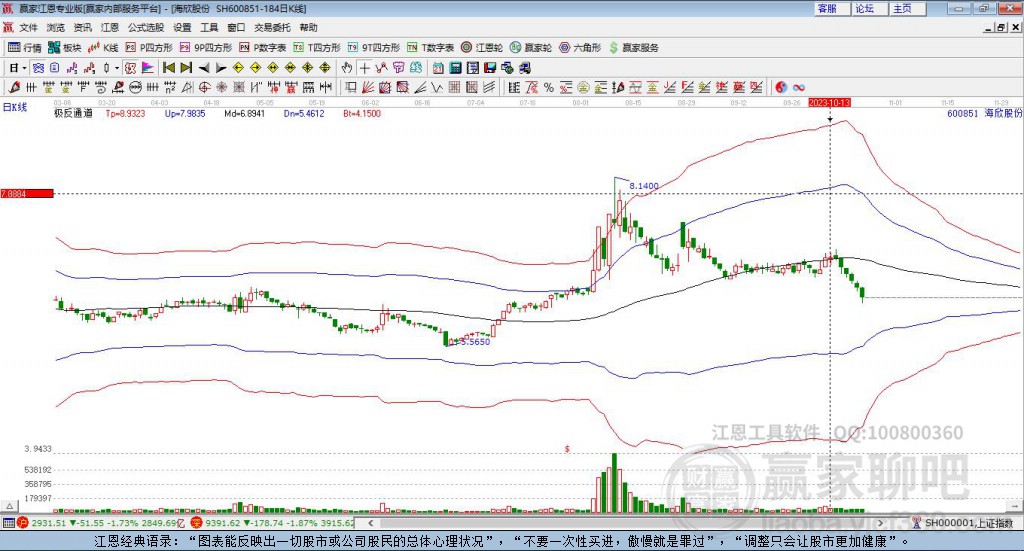
Task: Select the zigzag wave line tool
Action: [438, 87]
